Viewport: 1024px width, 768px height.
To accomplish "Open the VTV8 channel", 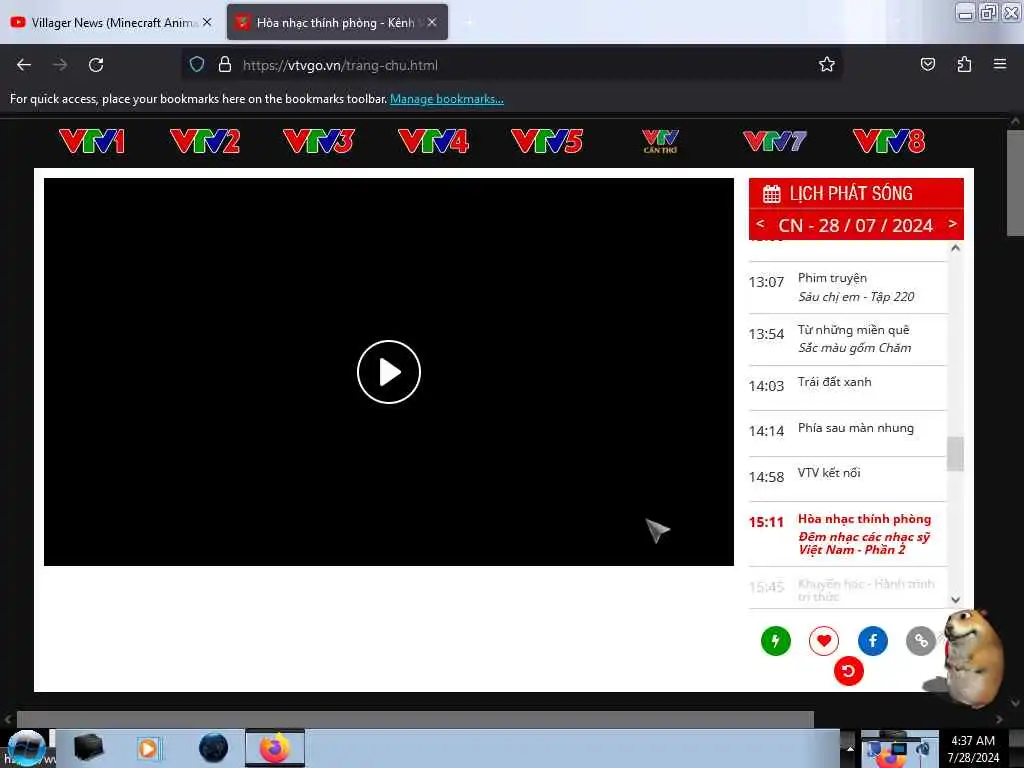I will [889, 141].
